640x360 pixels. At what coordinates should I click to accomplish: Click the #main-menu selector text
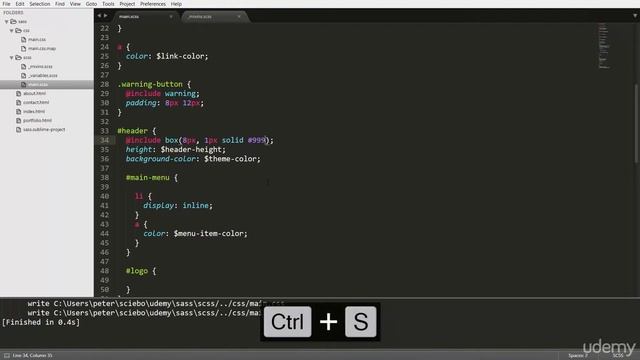[x=147, y=178]
